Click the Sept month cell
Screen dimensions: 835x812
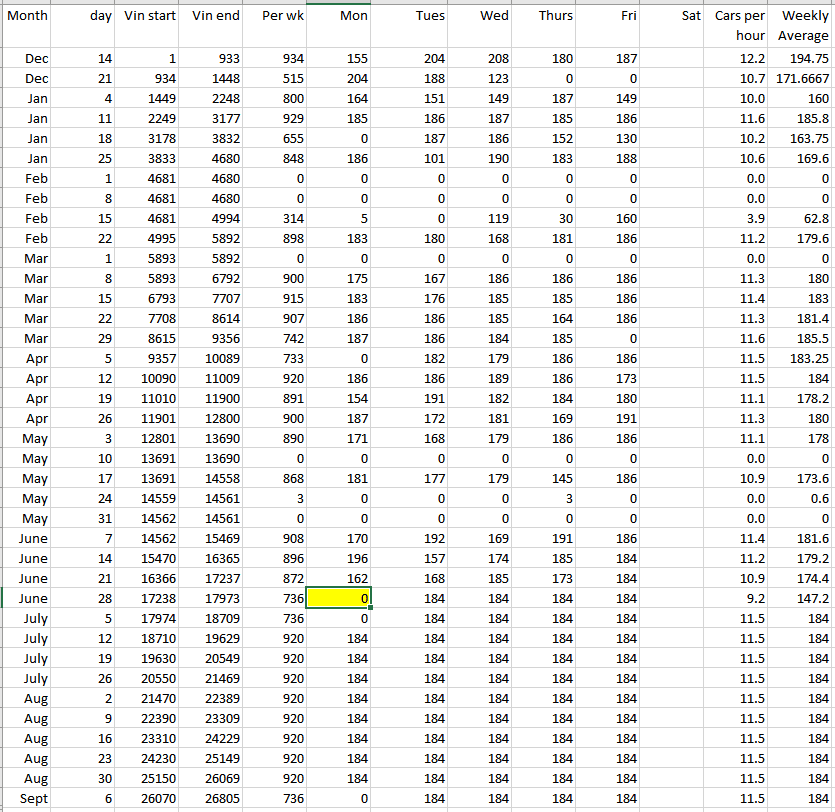28,798
